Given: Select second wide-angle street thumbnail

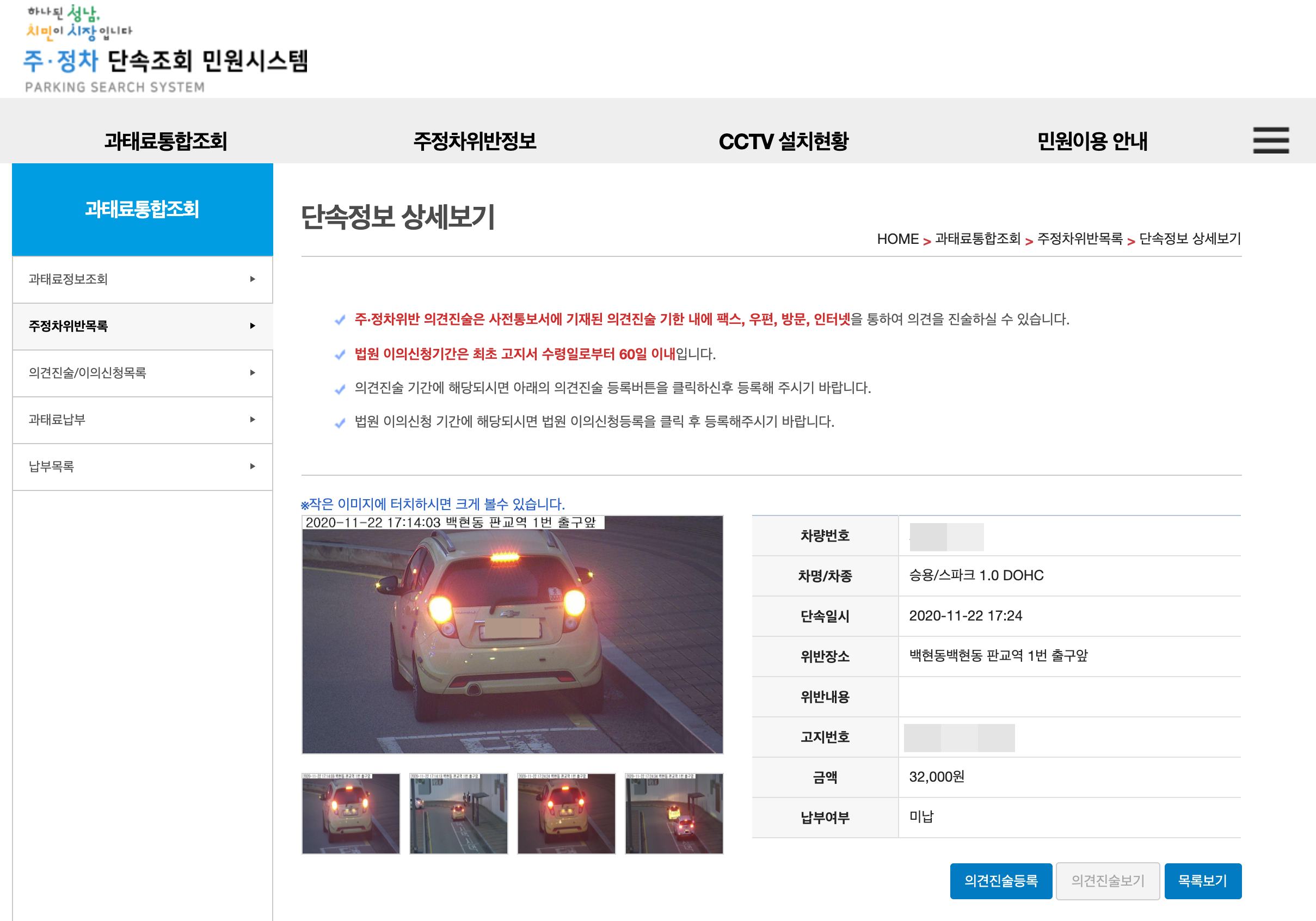Looking at the screenshot, I should coord(459,813).
